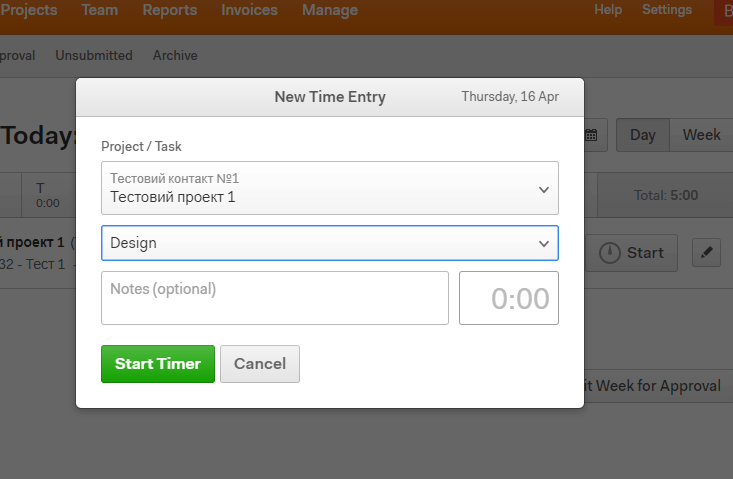Select the Unsubmitted tab
Image resolution: width=733 pixels, height=479 pixels.
[x=94, y=55]
